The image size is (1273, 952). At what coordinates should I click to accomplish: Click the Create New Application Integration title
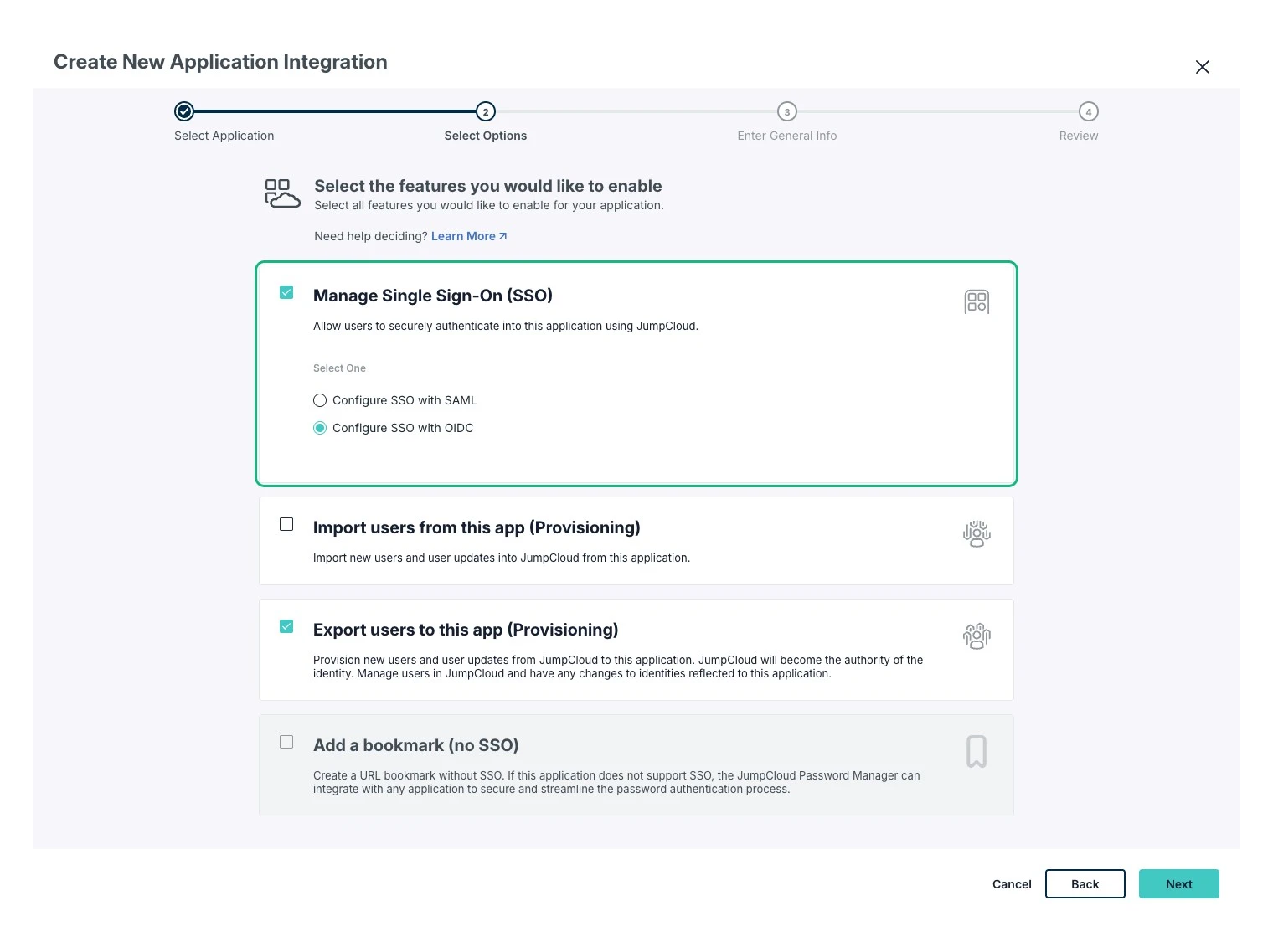point(220,62)
